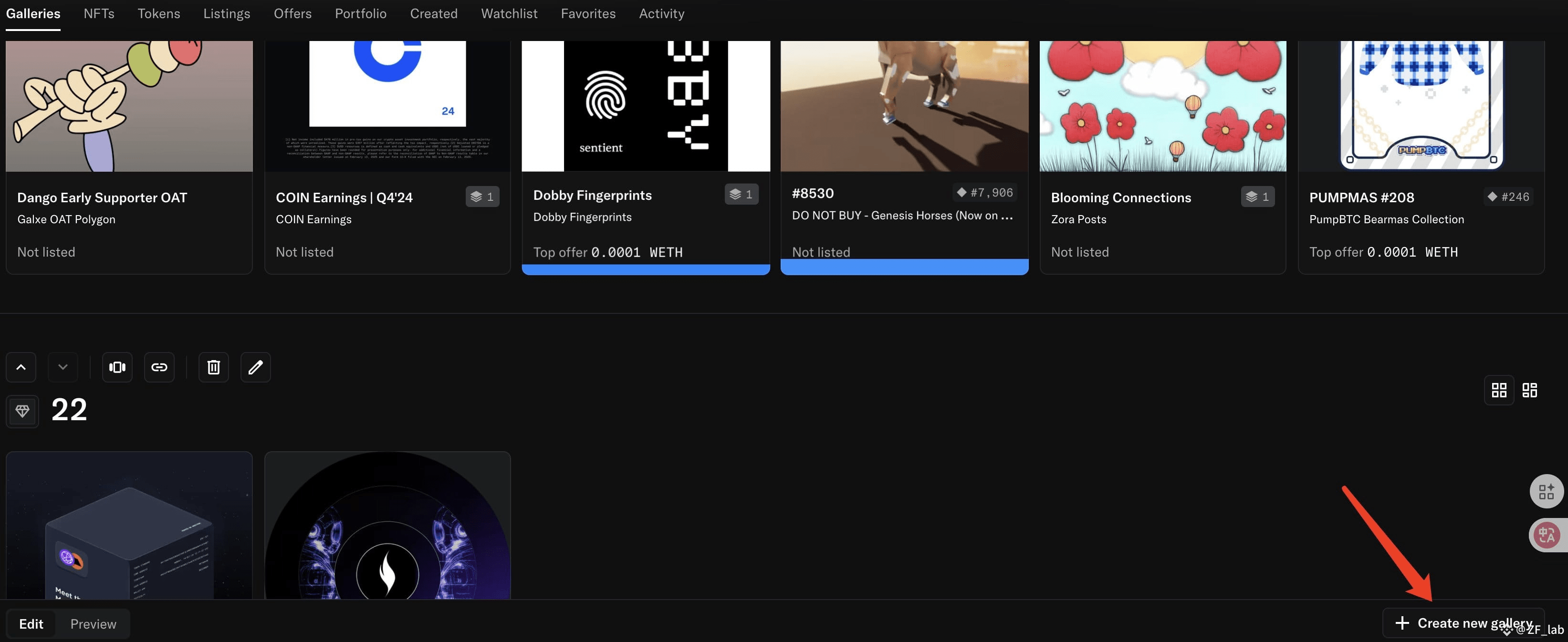This screenshot has width=1568, height=642.
Task: Click Not listed on Dango card
Action: point(46,252)
